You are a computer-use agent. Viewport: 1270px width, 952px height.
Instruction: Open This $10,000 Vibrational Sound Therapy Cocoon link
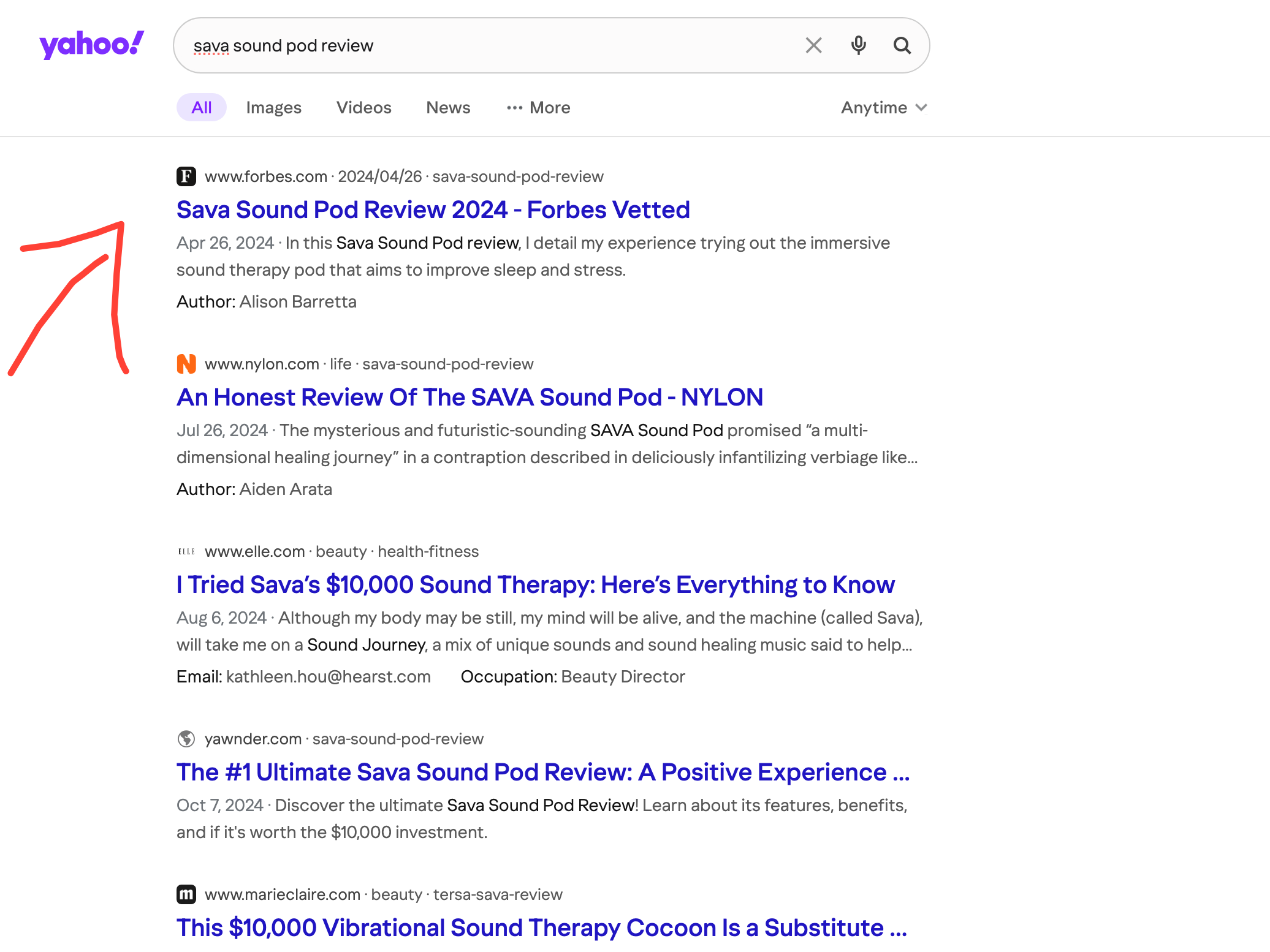[x=542, y=927]
